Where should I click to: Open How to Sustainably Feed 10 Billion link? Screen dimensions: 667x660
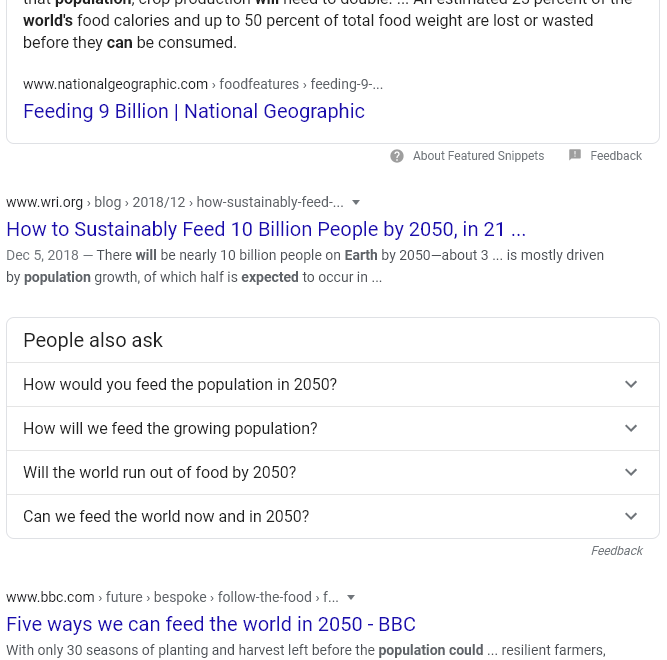(266, 229)
